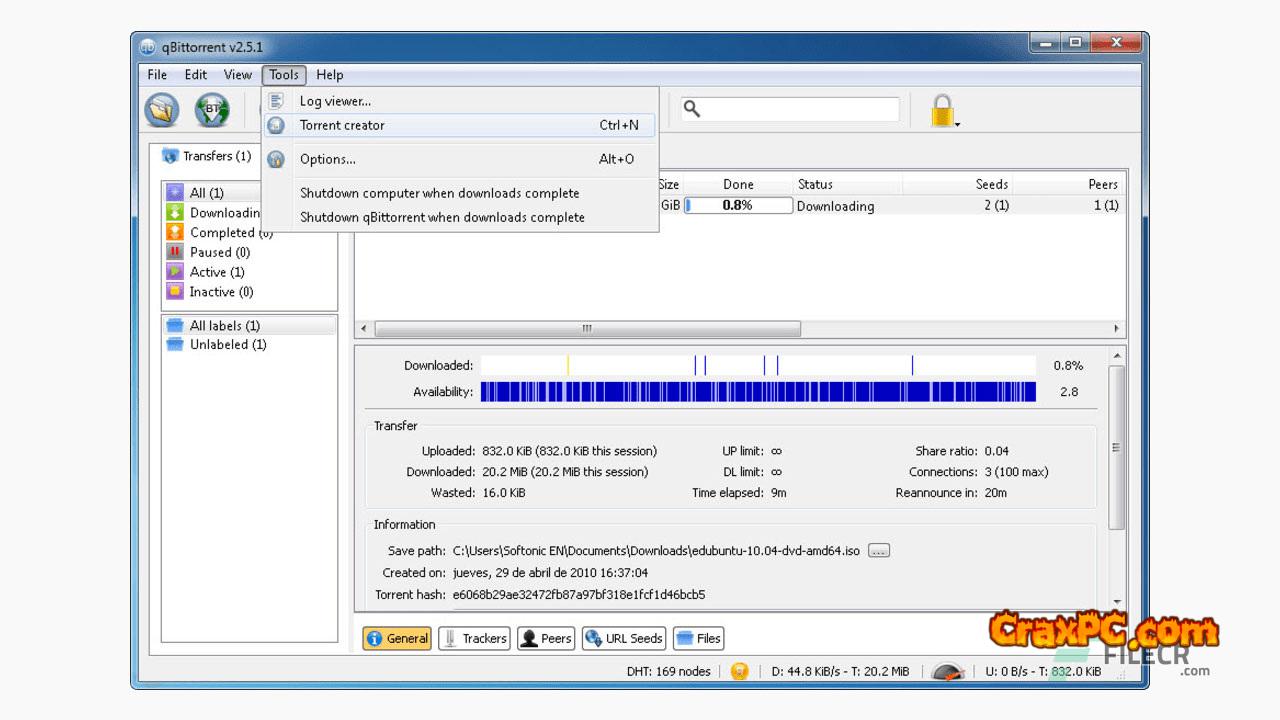Open Options from the Tools menu
1280x720 pixels.
(x=327, y=159)
